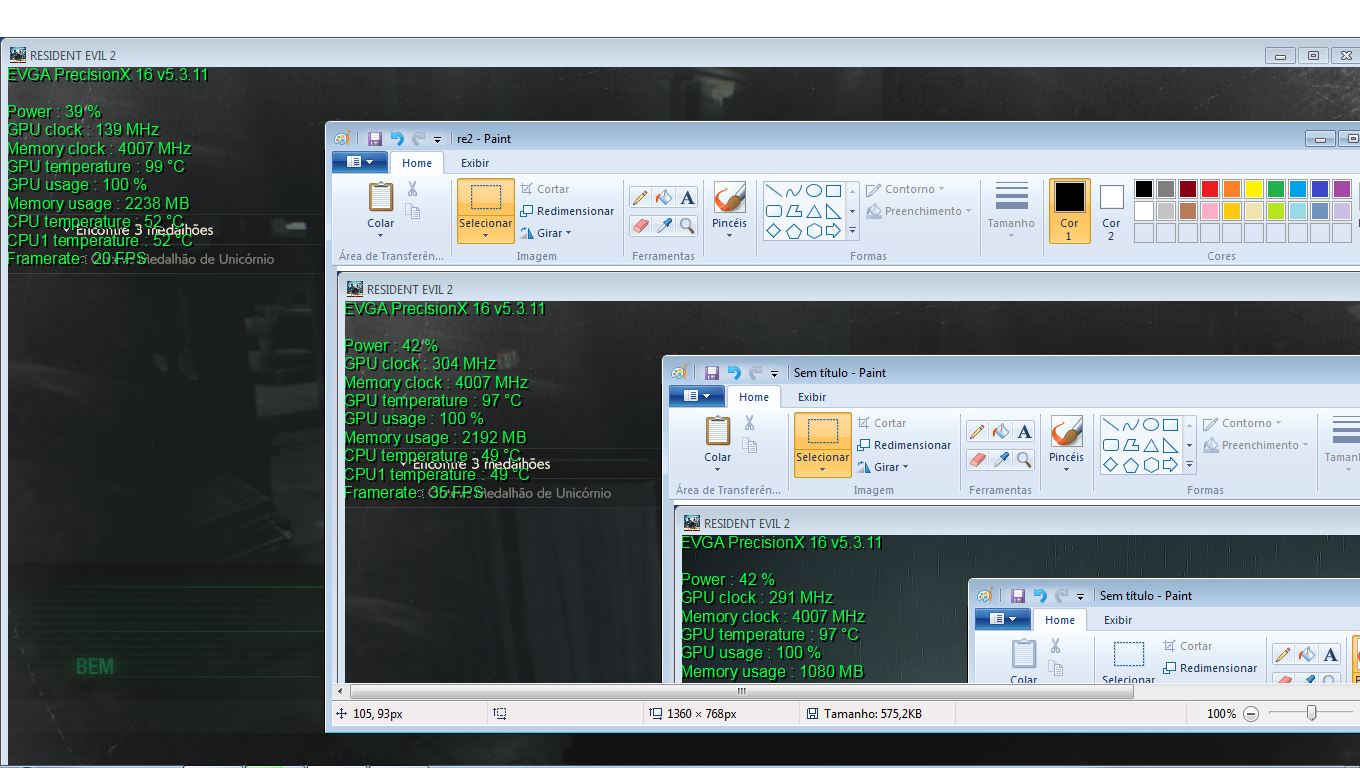Pick Right arrow shape in re2 - Paint Formas
This screenshot has width=1360, height=768.
tap(833, 231)
